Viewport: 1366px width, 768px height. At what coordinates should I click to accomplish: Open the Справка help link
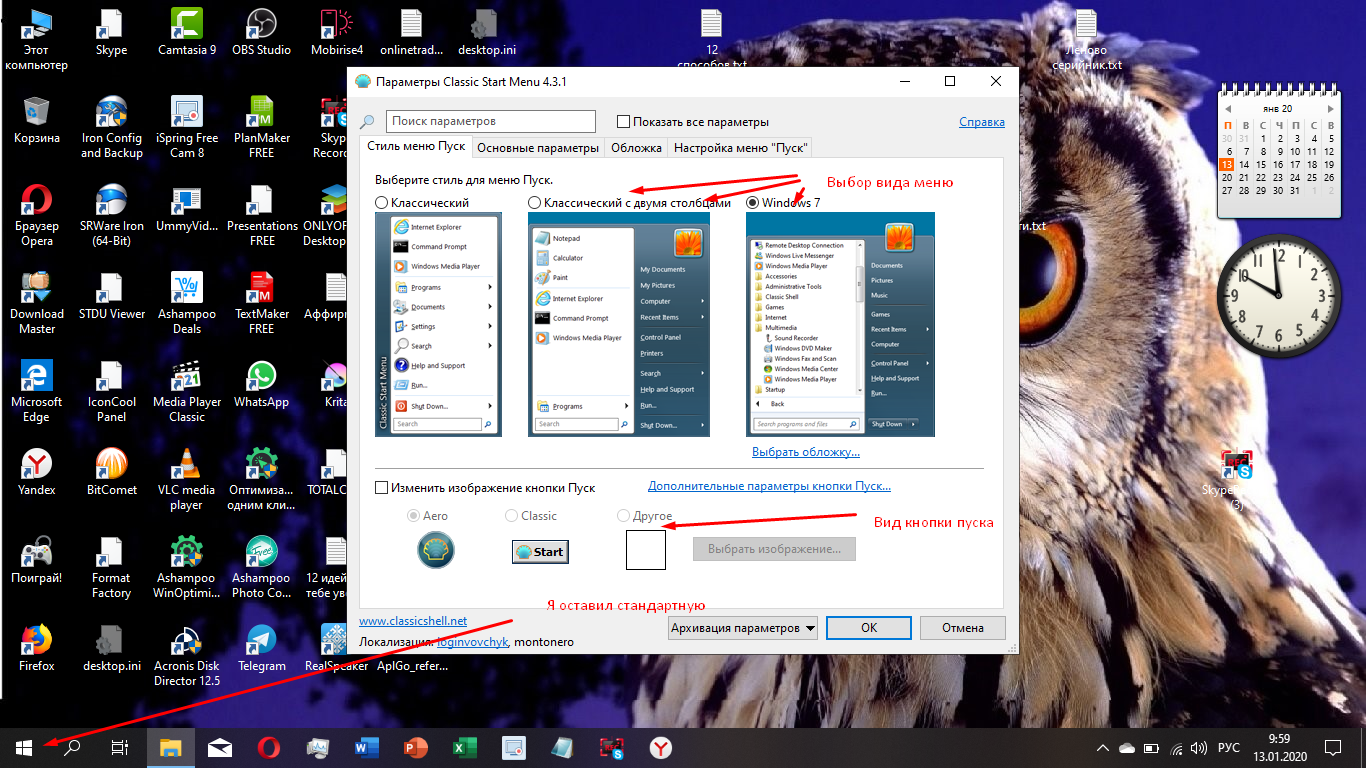982,122
